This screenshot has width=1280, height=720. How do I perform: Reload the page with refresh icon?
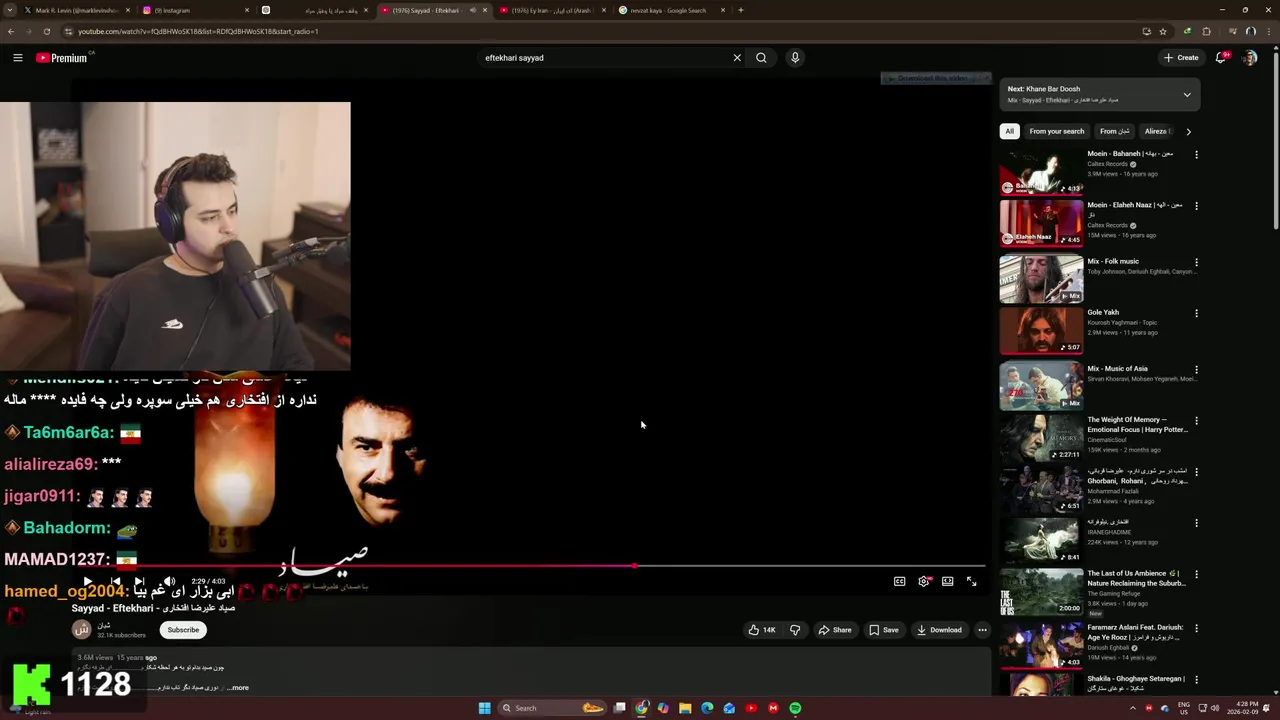pyautogui.click(x=47, y=31)
